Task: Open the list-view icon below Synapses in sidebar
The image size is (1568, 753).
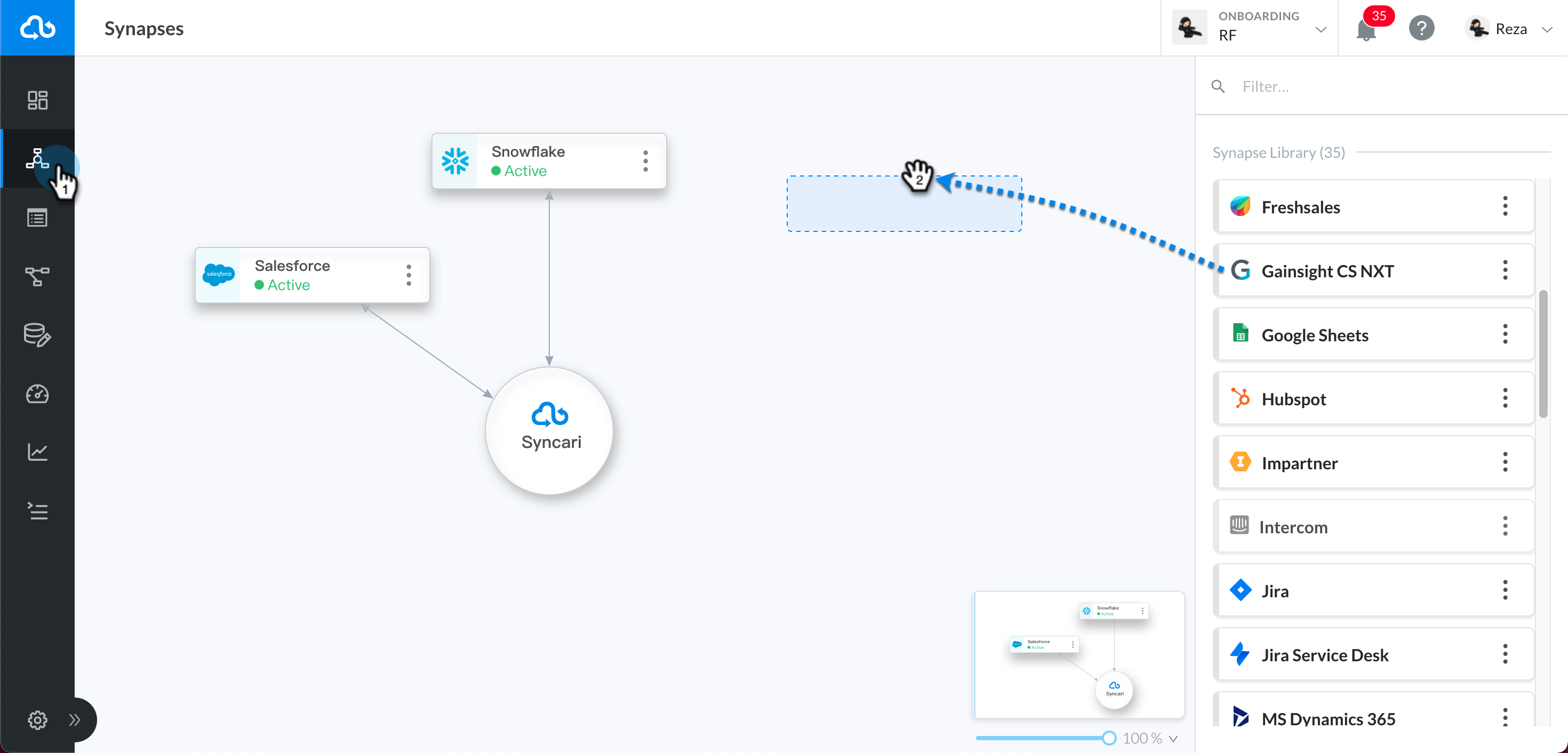Action: pyautogui.click(x=37, y=218)
